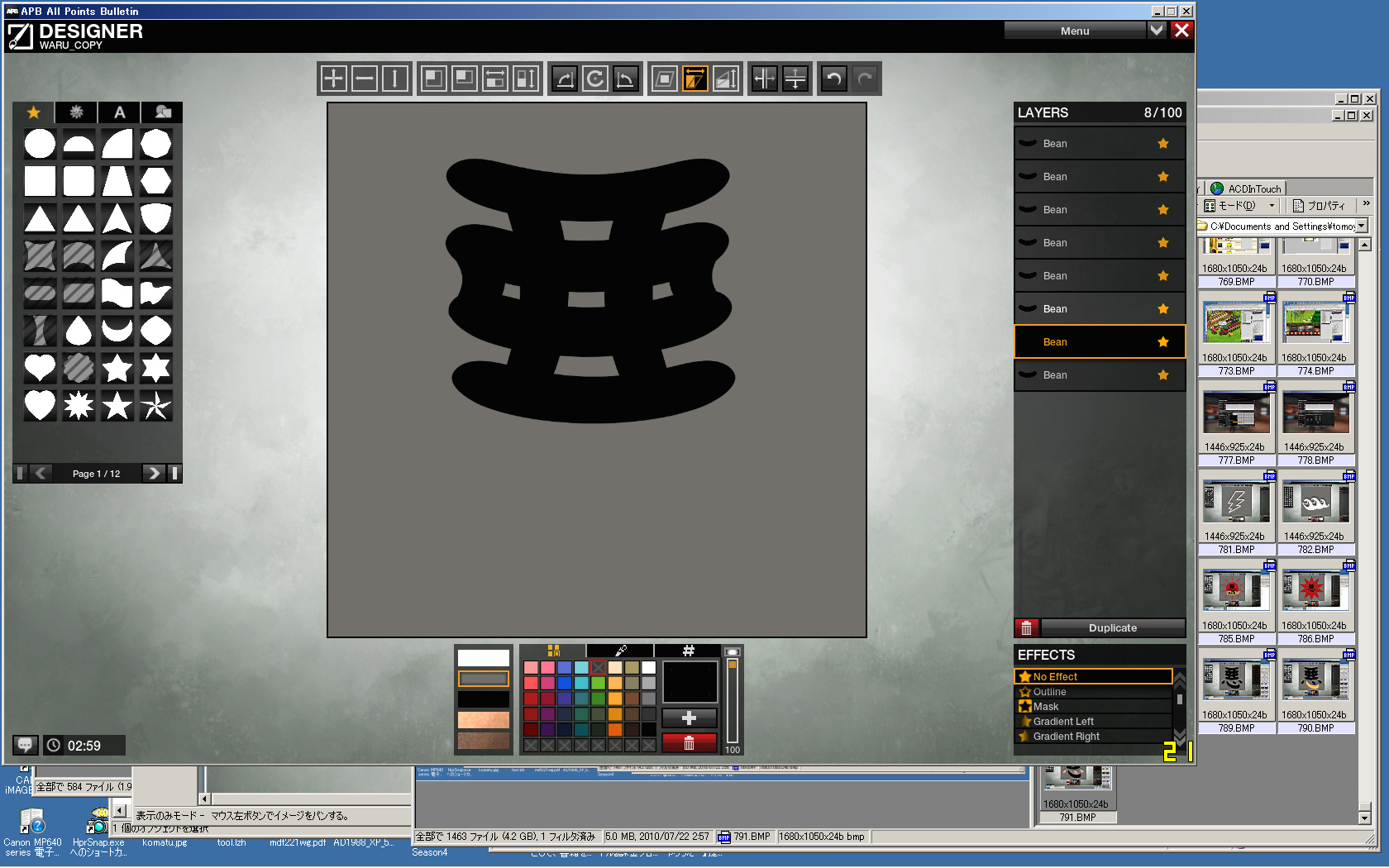
Task: Apply the Gradient Left effect
Action: coord(1093,722)
